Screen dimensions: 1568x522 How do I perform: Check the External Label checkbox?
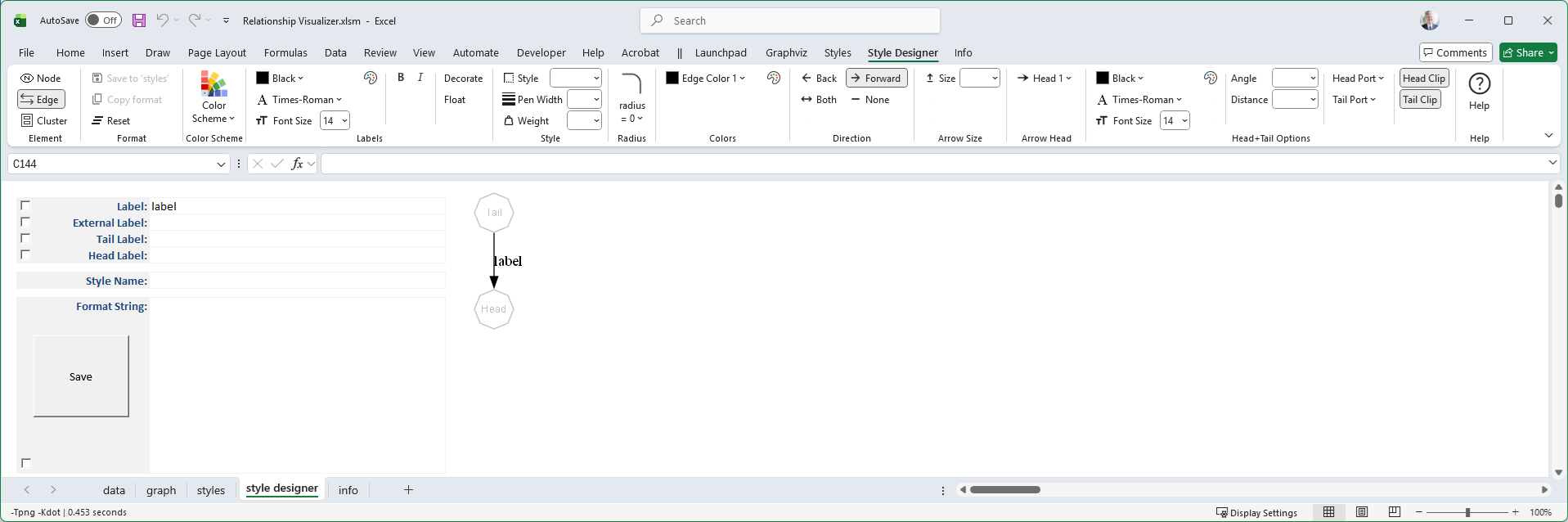click(25, 222)
